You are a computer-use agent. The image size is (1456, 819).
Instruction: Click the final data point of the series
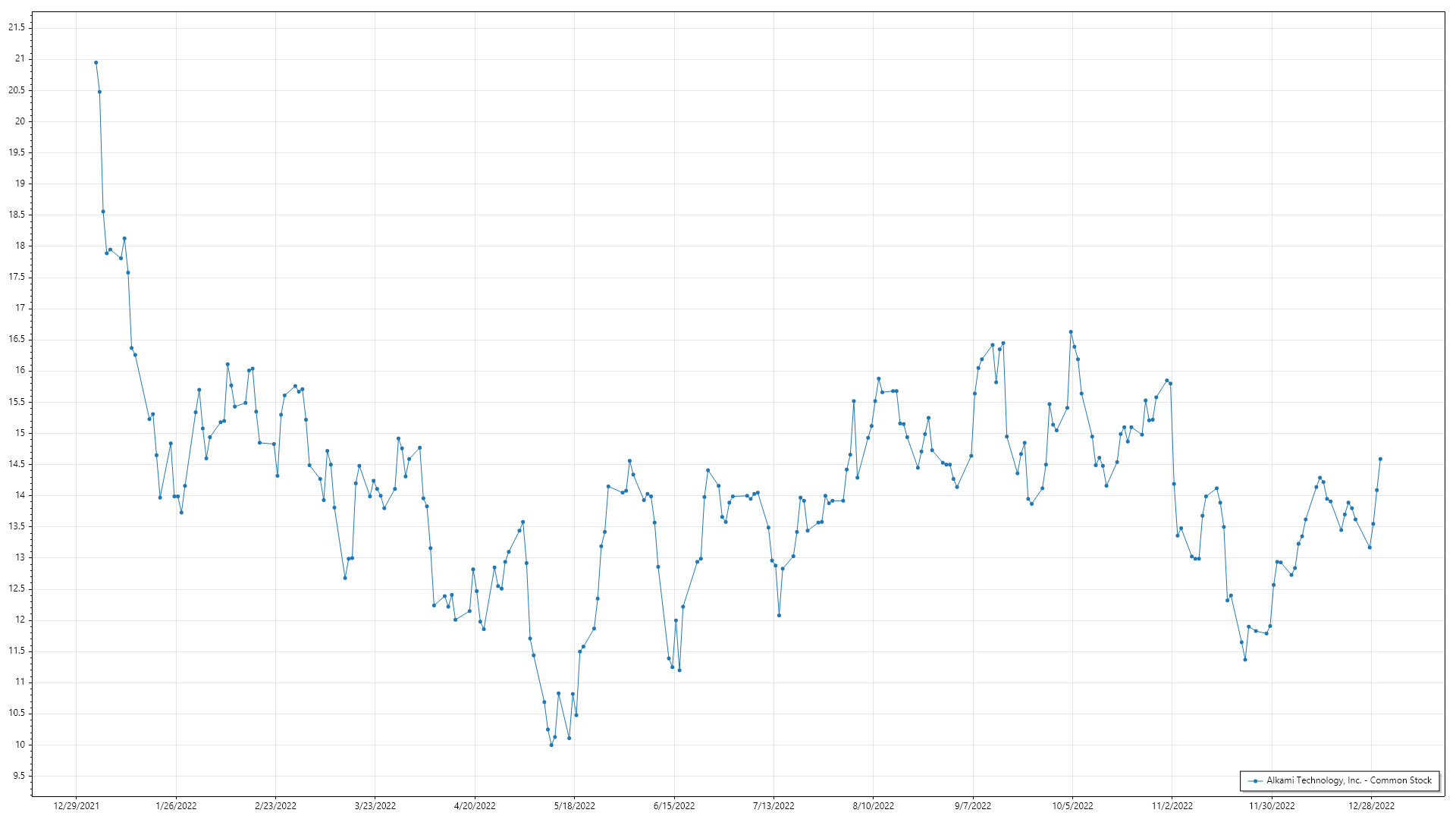coord(1380,459)
